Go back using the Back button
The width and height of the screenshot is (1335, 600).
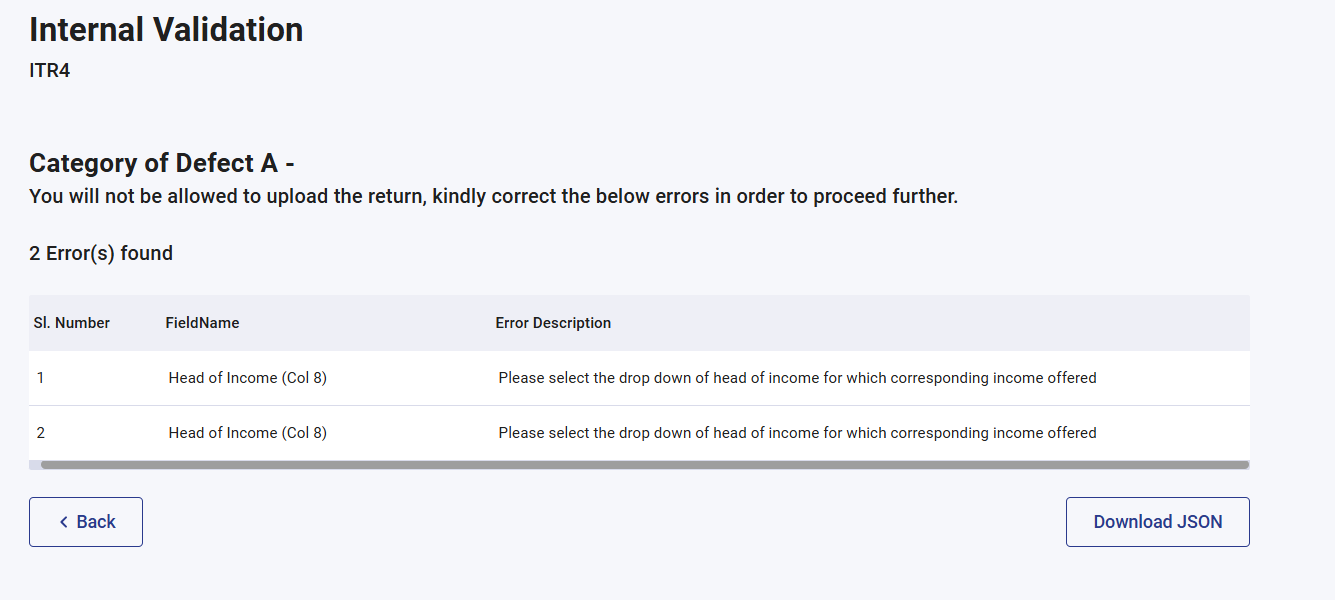click(86, 522)
